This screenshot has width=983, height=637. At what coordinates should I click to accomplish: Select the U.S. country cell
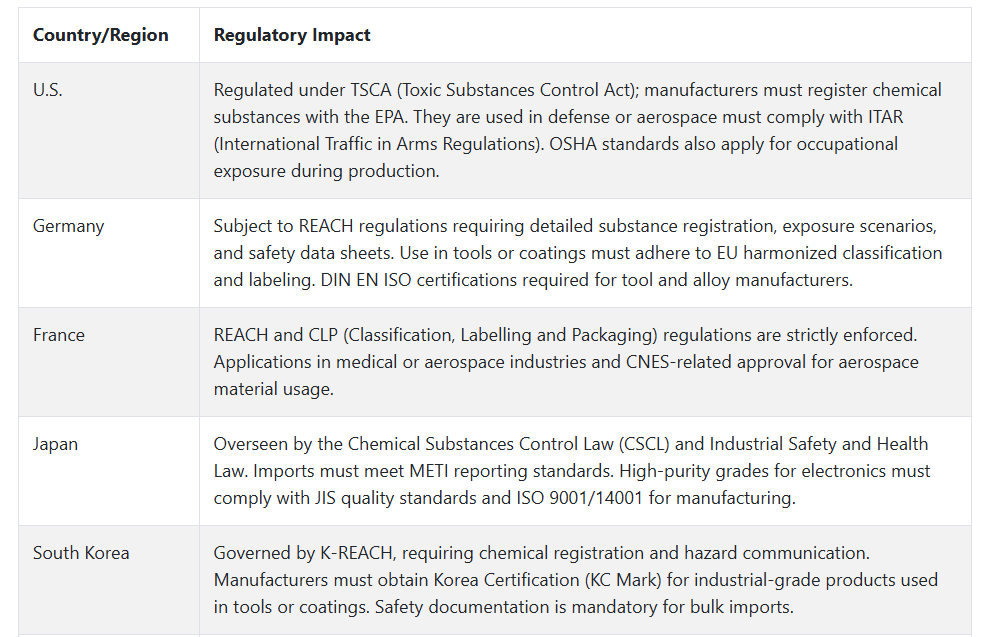[x=48, y=90]
